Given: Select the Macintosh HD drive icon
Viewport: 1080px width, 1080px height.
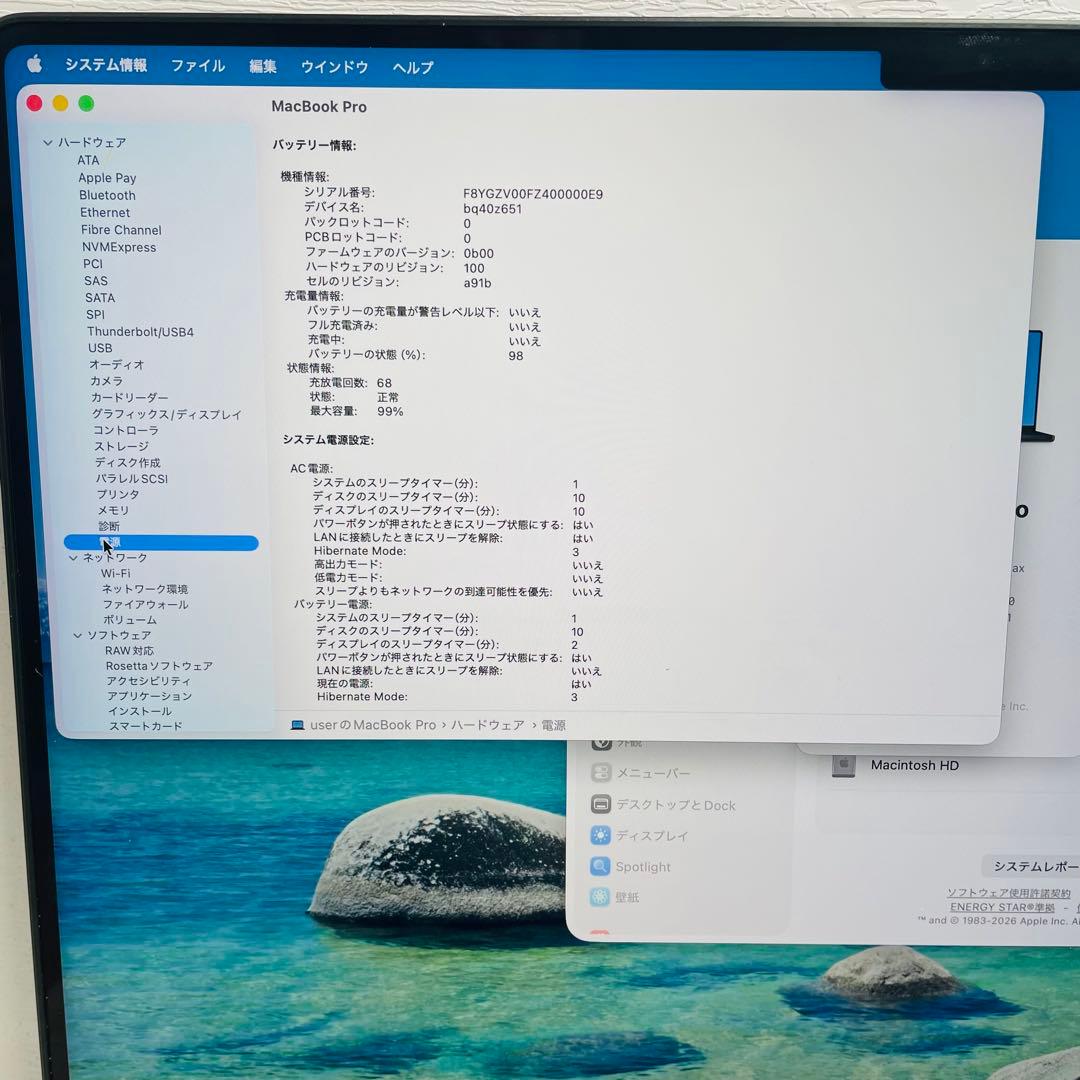Looking at the screenshot, I should 843,764.
